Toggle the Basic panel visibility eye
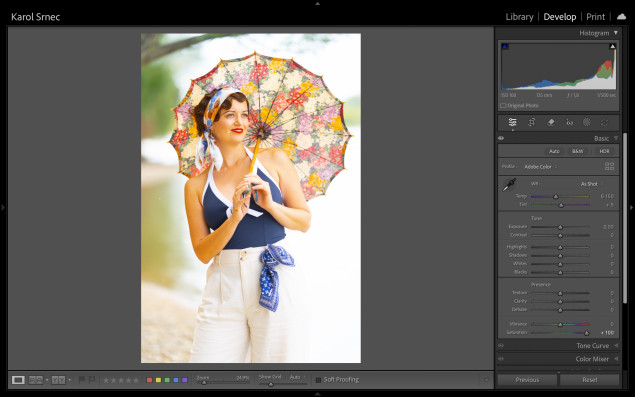Screen dimensions: 635x397 click(x=501, y=138)
